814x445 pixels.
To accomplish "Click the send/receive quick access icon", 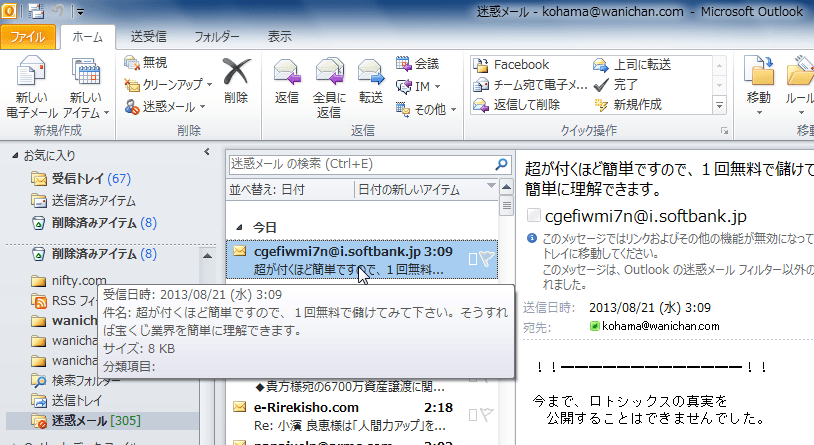I will pyautogui.click(x=36, y=10).
